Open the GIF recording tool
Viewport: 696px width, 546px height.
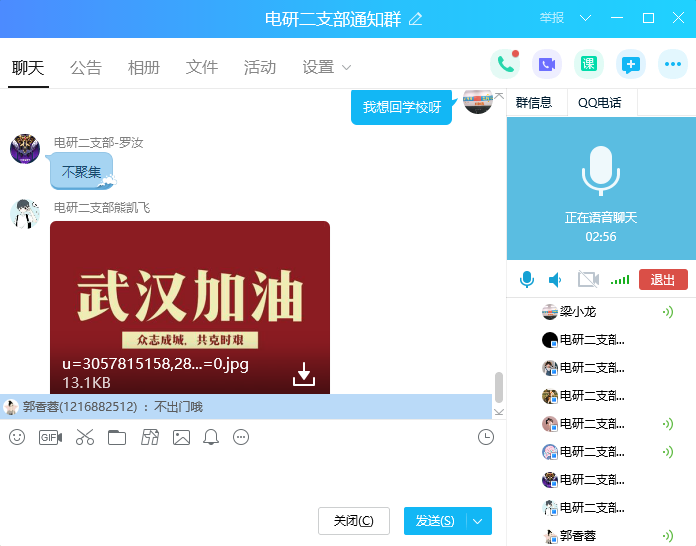[x=50, y=437]
